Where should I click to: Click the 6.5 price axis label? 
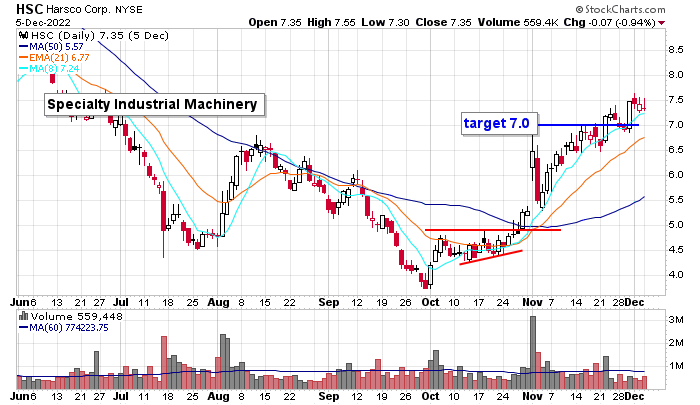[675, 150]
